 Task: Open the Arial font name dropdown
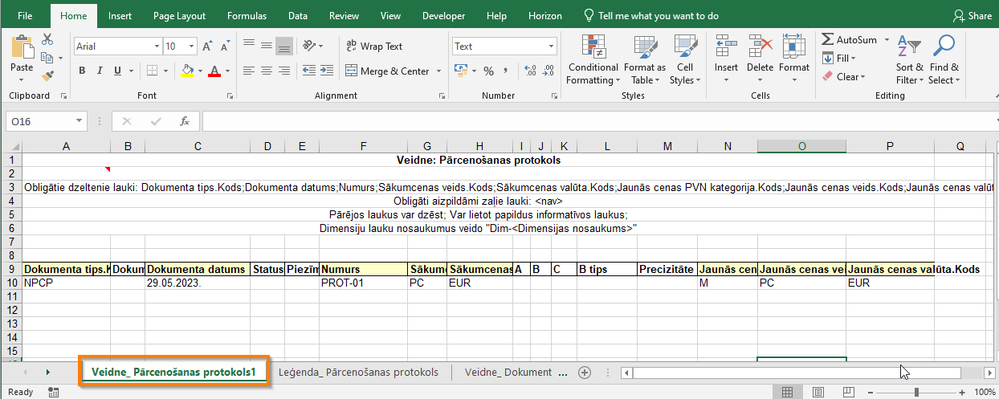(157, 47)
